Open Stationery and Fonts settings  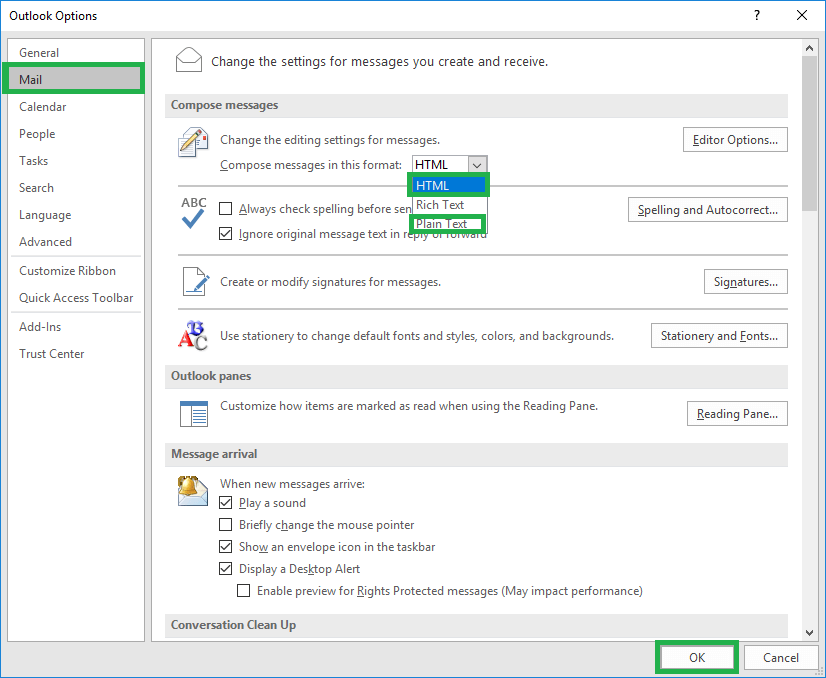click(x=719, y=336)
